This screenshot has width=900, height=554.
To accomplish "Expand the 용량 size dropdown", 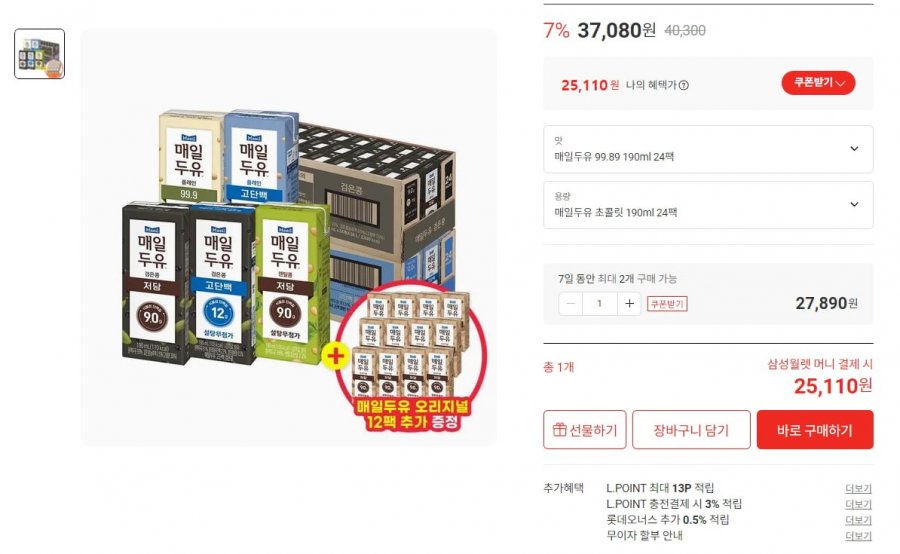I will tap(708, 205).
